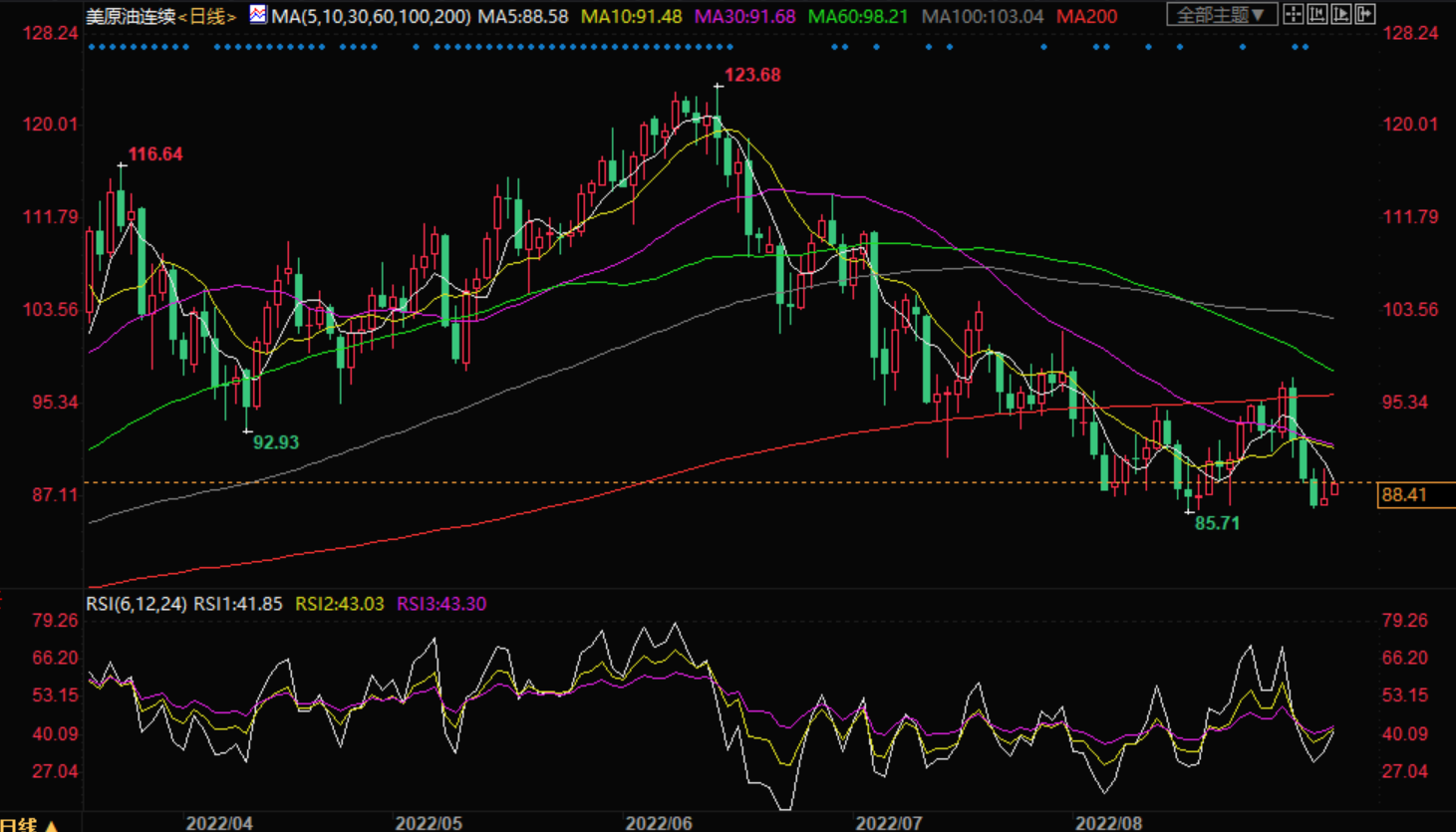Screen dimensions: 1456x832
Task: Click the 88.41 current price tag
Action: pyautogui.click(x=1405, y=495)
